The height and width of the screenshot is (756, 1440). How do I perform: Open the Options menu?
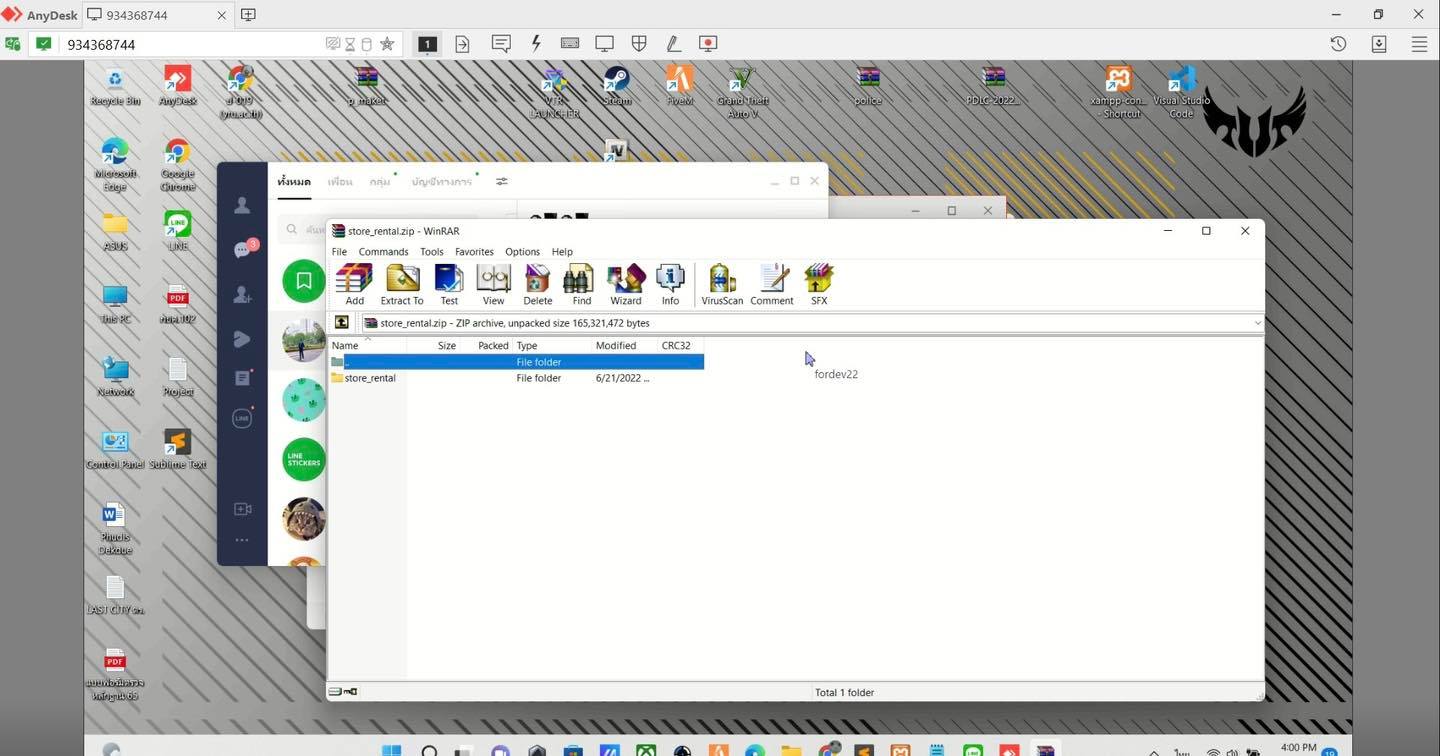coord(522,252)
